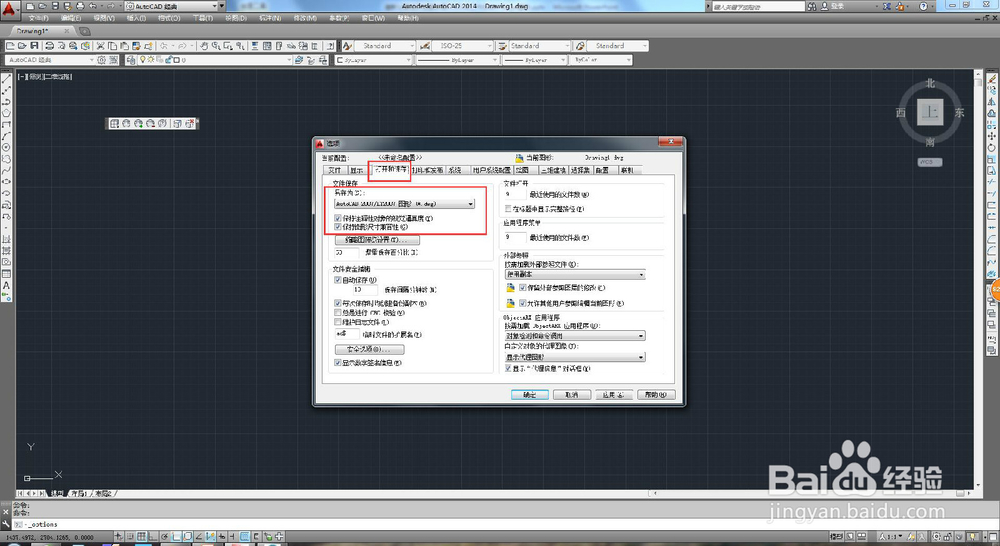This screenshot has height=546, width=1000.
Task: Enable 维护日志文件 checkbox
Action: [x=338, y=322]
